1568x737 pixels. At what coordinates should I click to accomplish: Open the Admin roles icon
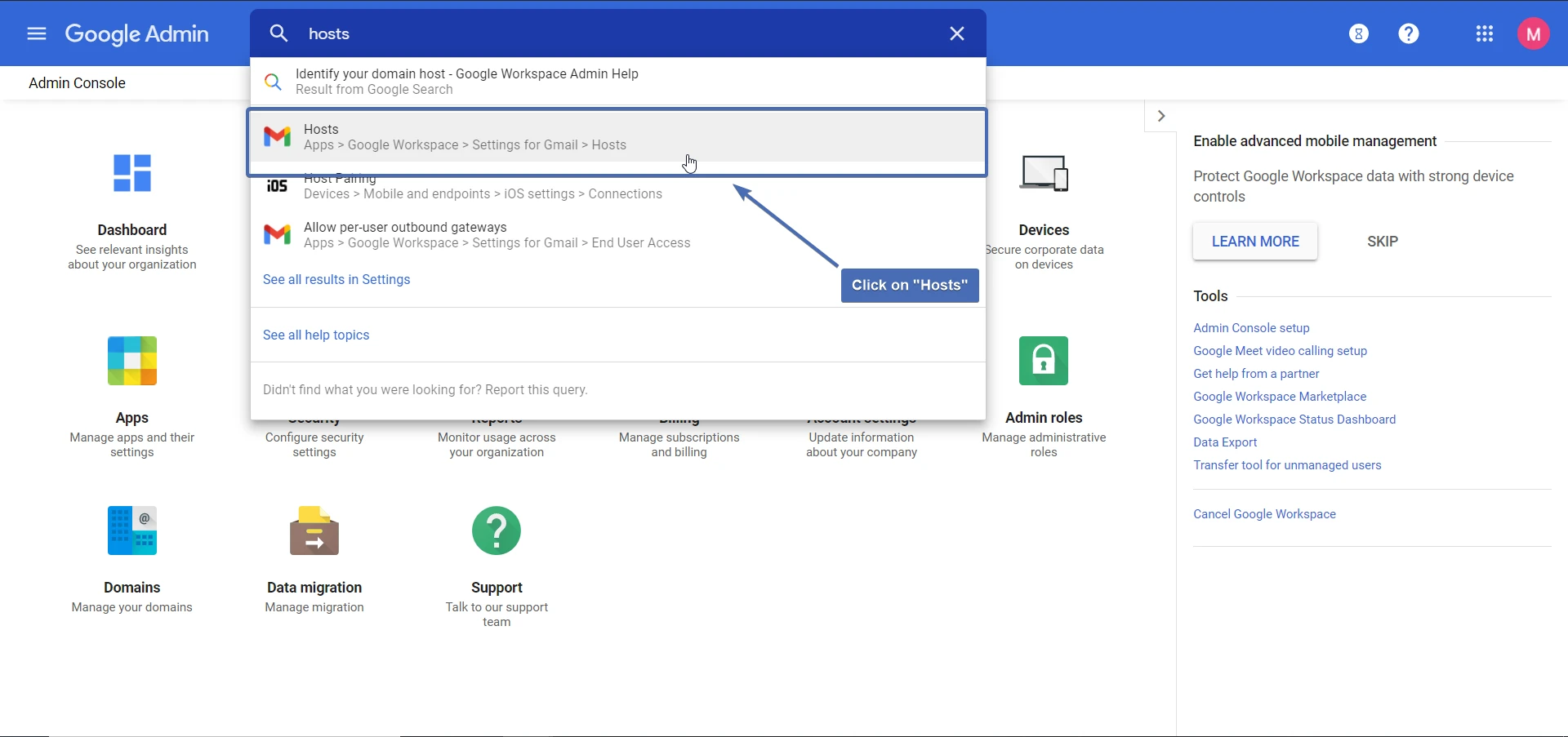point(1044,361)
